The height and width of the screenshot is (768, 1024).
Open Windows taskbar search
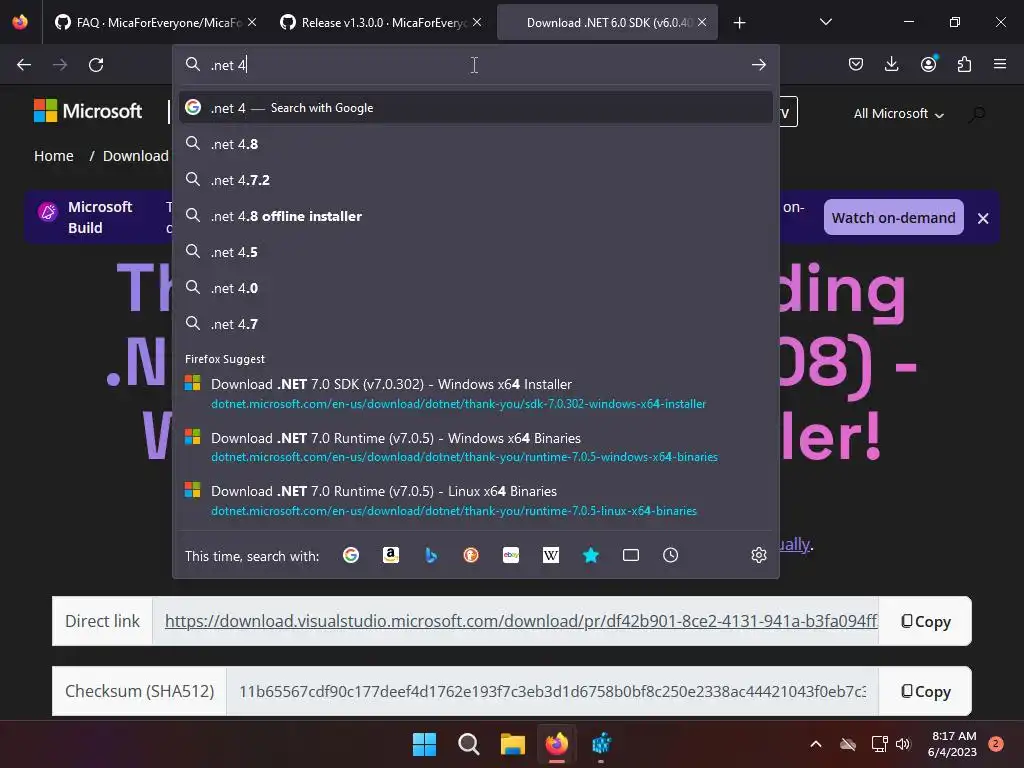click(x=468, y=743)
